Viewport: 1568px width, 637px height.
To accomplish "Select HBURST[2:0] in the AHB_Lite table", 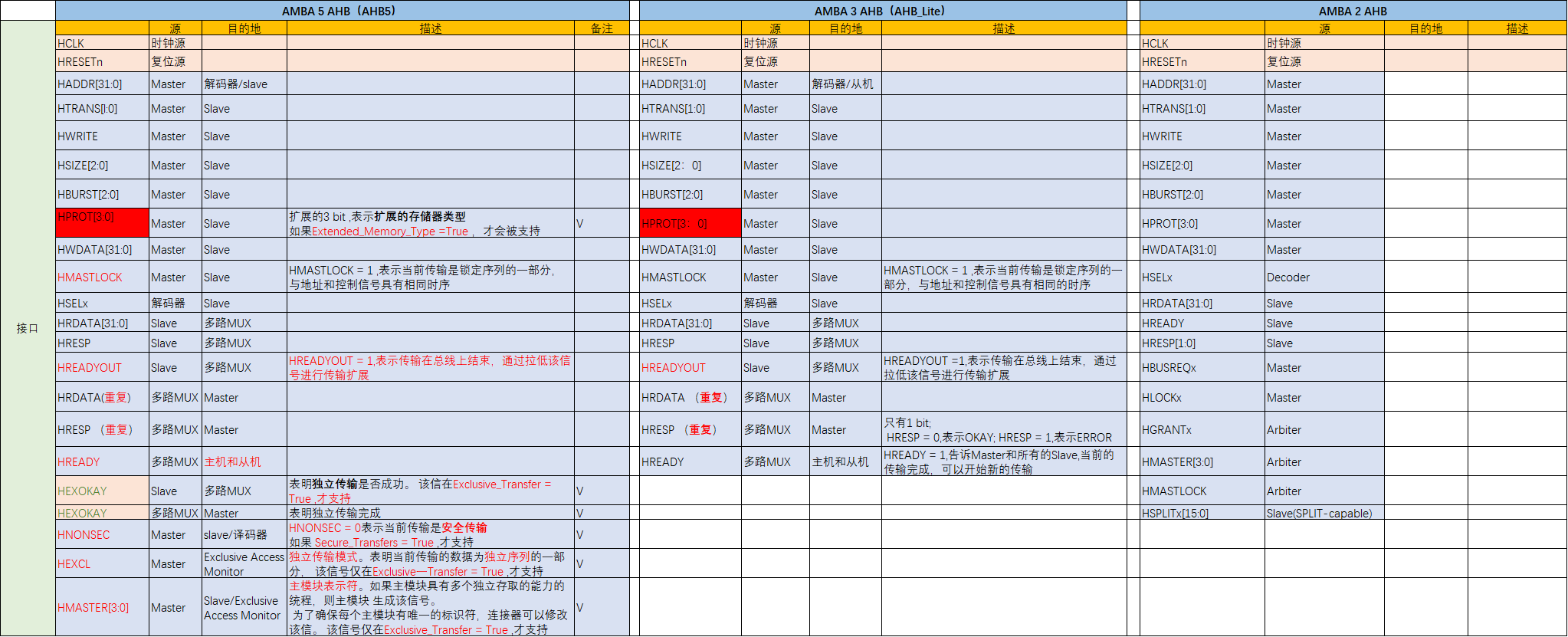I will coord(691,194).
